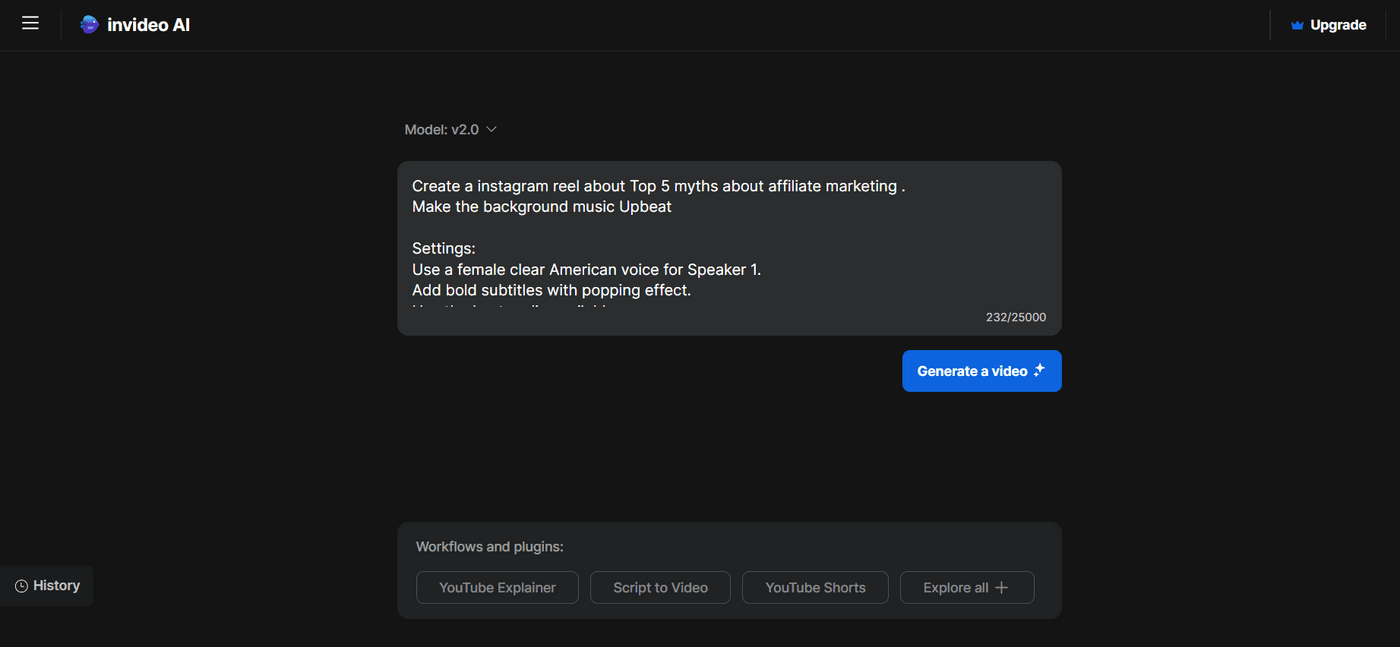
Task: Click the clock icon in the History button
Action: tap(21, 585)
